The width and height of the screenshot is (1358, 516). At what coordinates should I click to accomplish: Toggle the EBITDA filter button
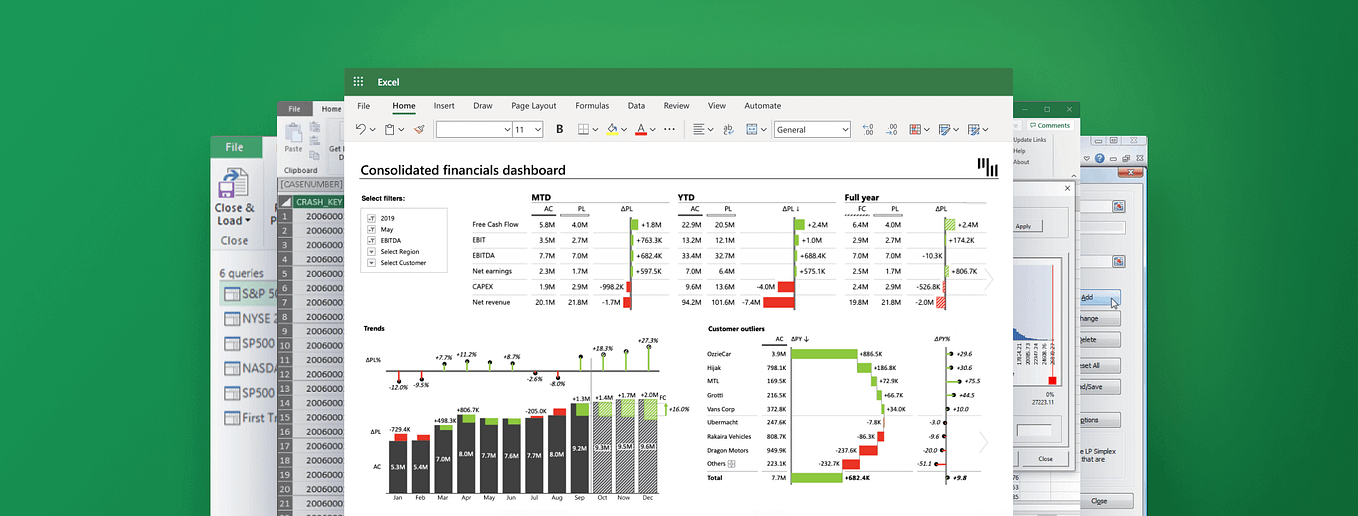click(x=371, y=240)
